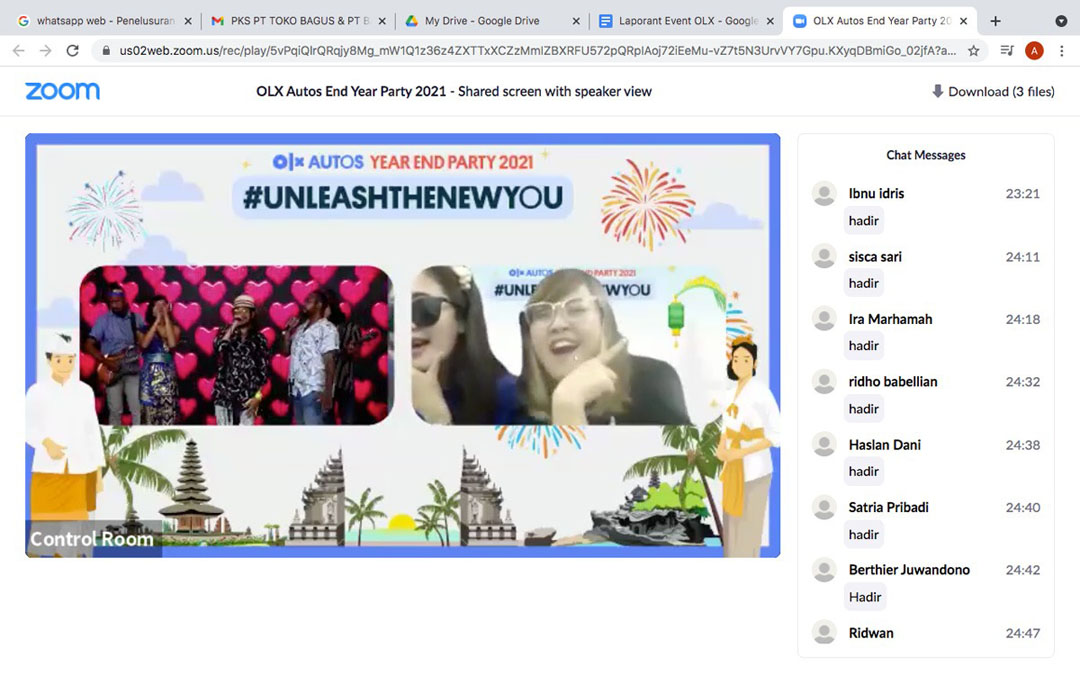Jump to chat timestamp 24:38
The height and width of the screenshot is (675, 1080).
coord(1022,445)
